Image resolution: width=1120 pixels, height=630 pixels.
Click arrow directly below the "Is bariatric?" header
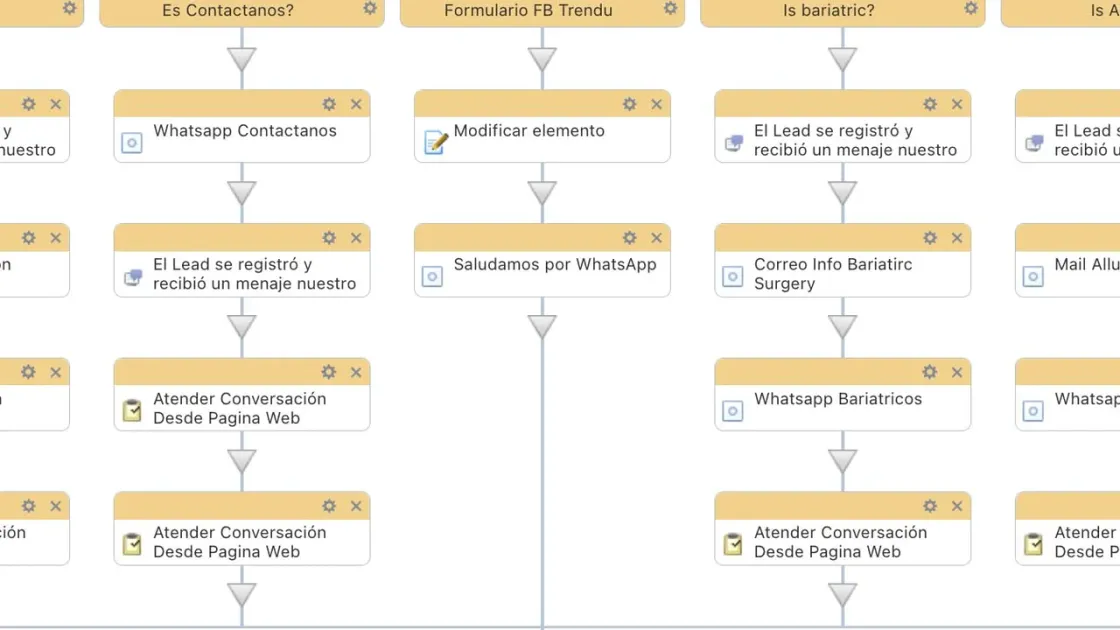click(x=843, y=59)
